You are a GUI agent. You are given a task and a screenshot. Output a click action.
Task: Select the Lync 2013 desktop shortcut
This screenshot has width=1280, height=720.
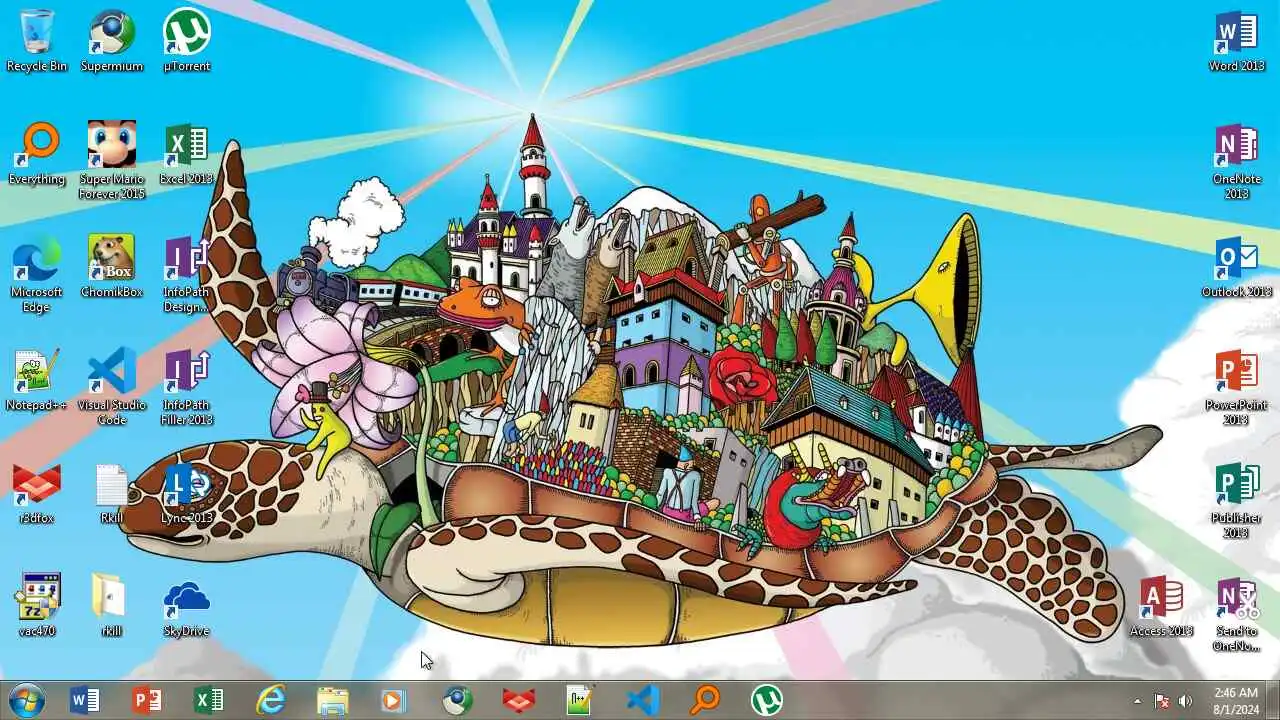187,492
